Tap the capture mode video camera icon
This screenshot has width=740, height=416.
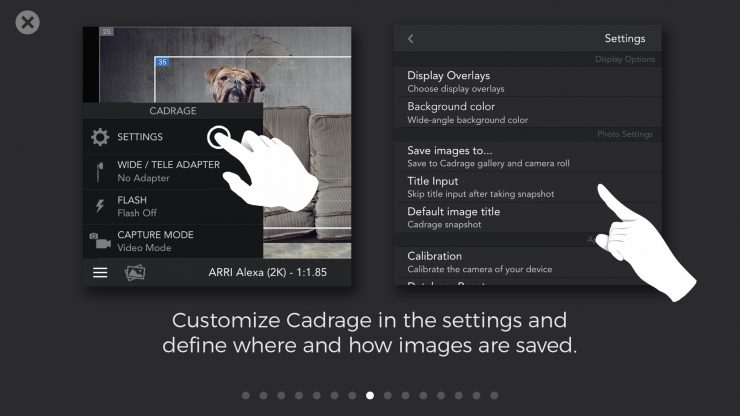[100, 241]
